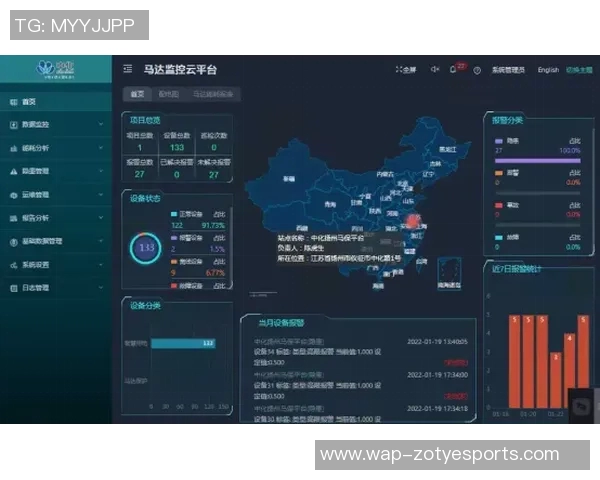
Task: Toggle the alarm sound mute icon
Action: (435, 69)
